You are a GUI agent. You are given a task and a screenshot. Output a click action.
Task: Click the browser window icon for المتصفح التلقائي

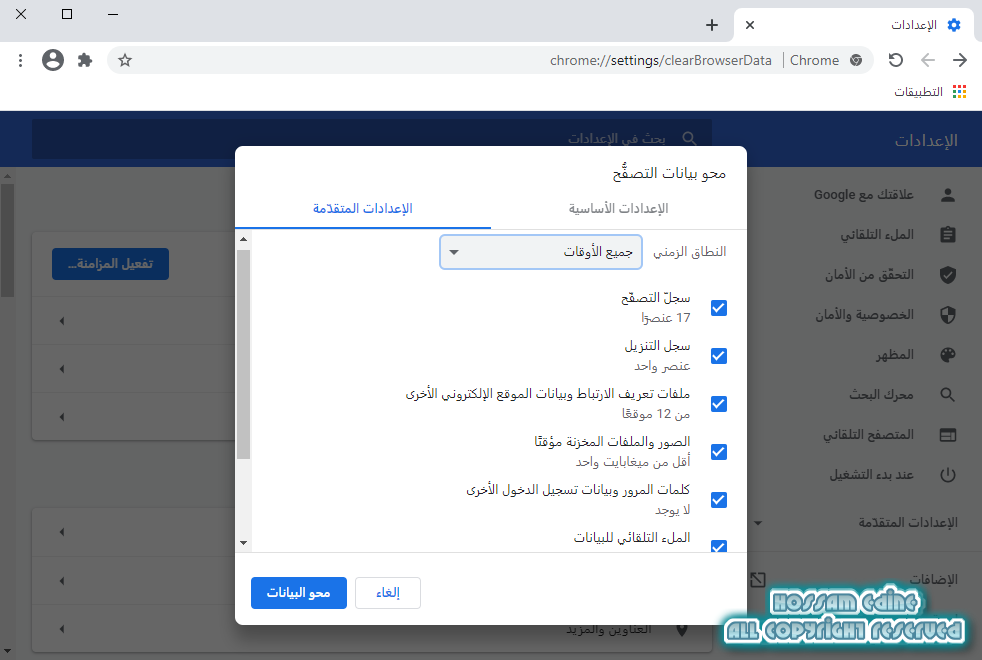pos(948,435)
